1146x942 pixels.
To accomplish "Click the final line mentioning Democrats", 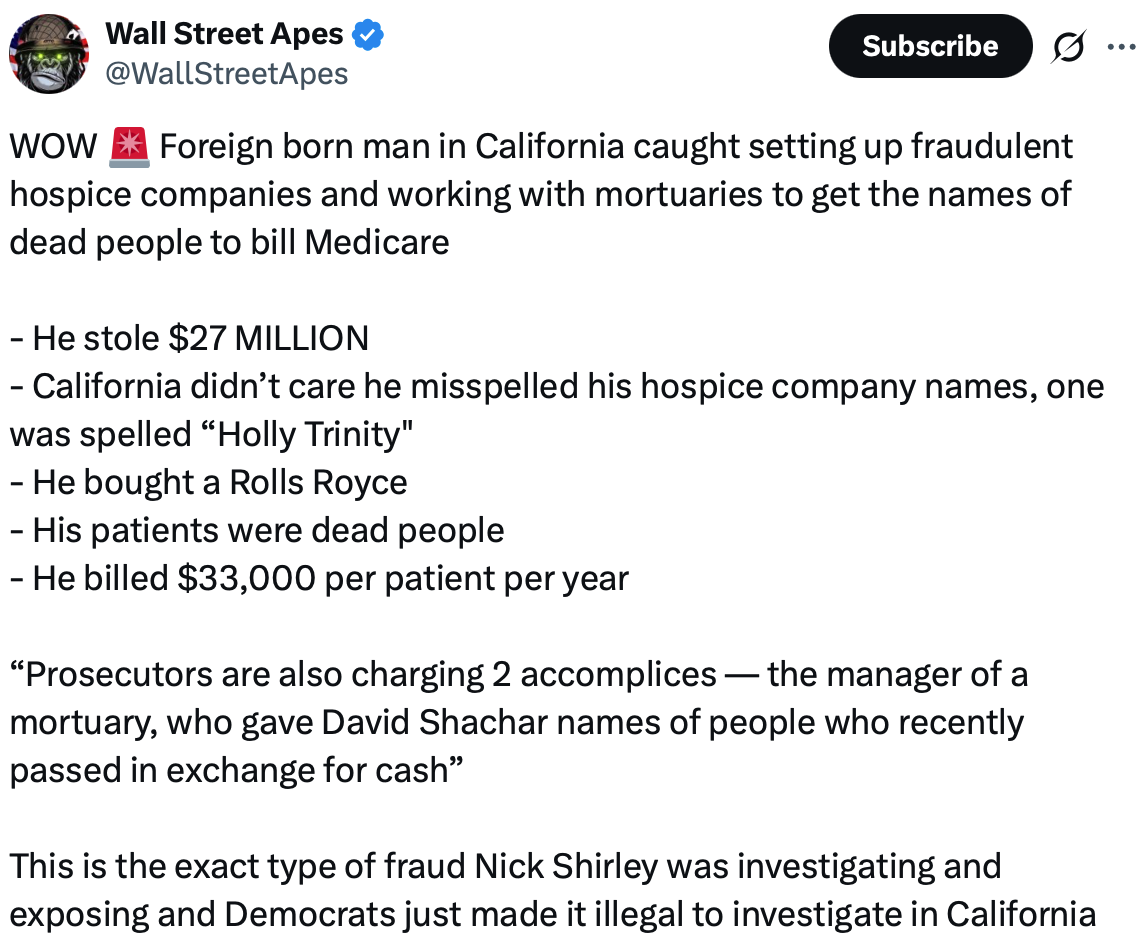I will coord(553,914).
